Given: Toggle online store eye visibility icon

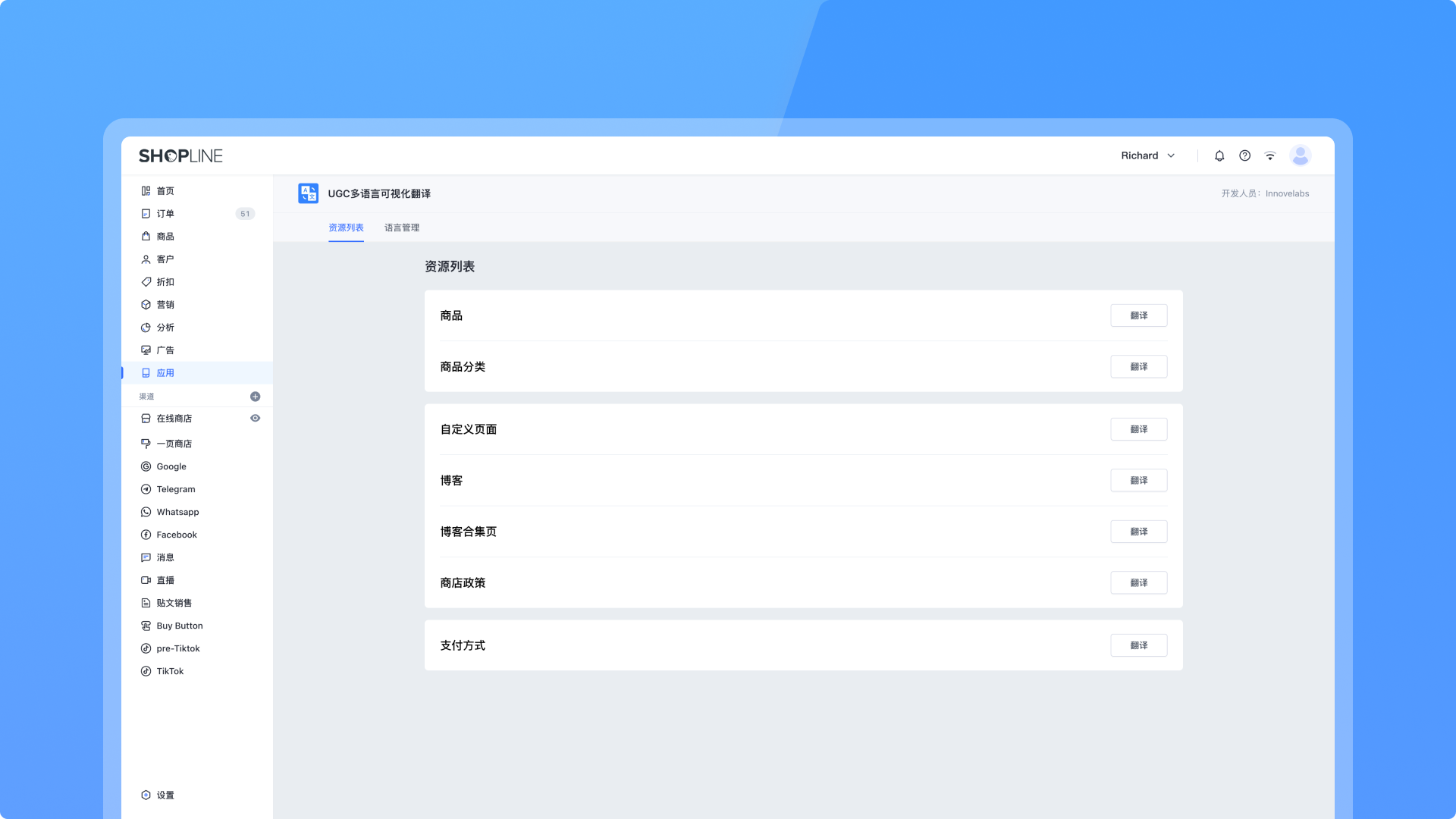Looking at the screenshot, I should [x=256, y=419].
